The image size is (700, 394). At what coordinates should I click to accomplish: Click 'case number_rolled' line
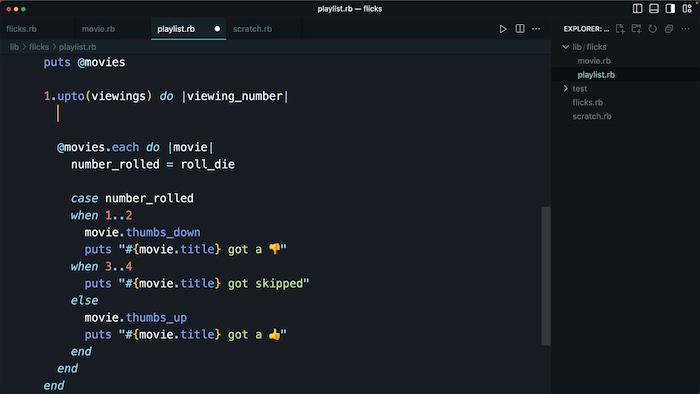pyautogui.click(x=132, y=198)
